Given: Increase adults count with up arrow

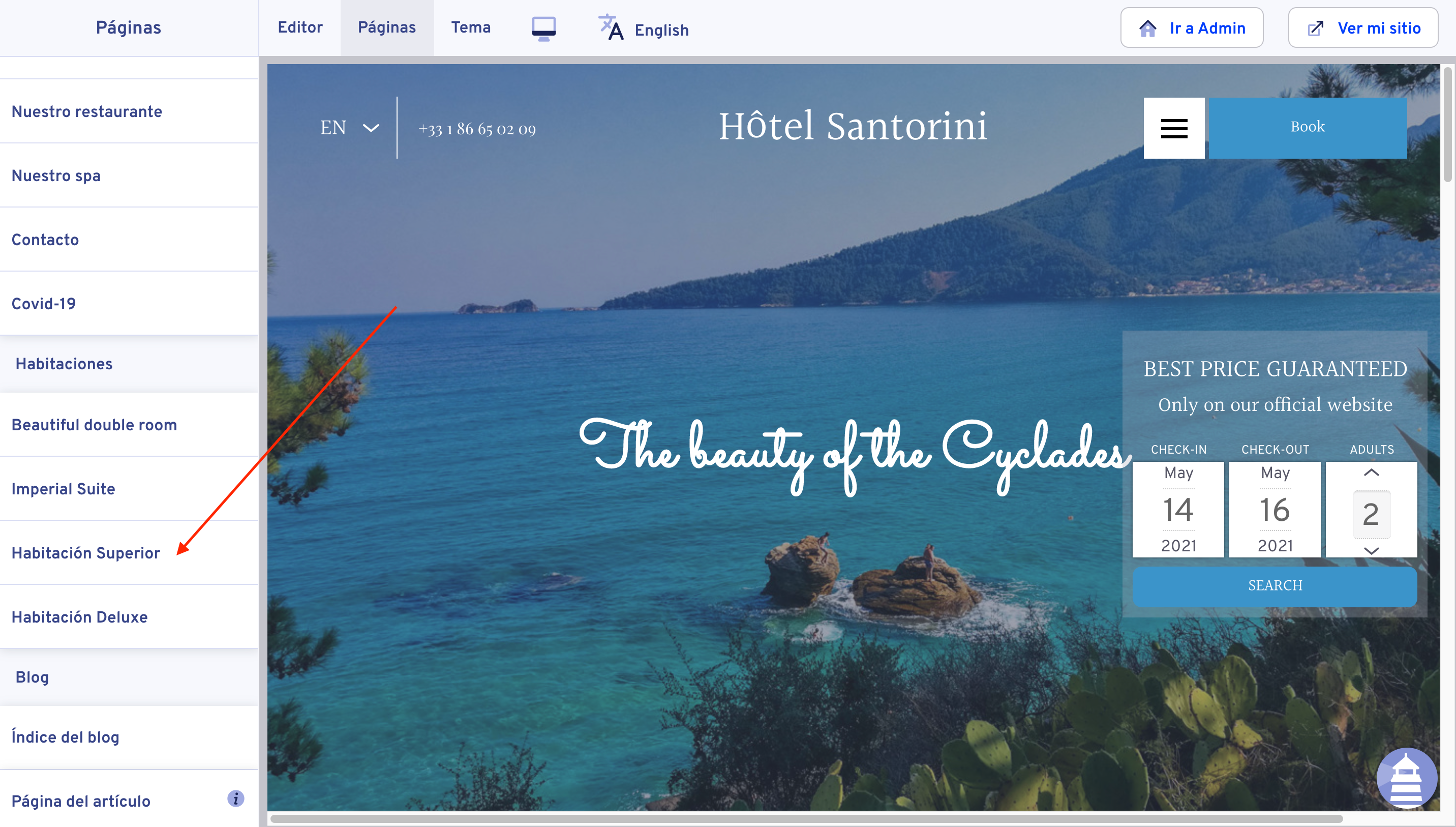Looking at the screenshot, I should tap(1371, 472).
